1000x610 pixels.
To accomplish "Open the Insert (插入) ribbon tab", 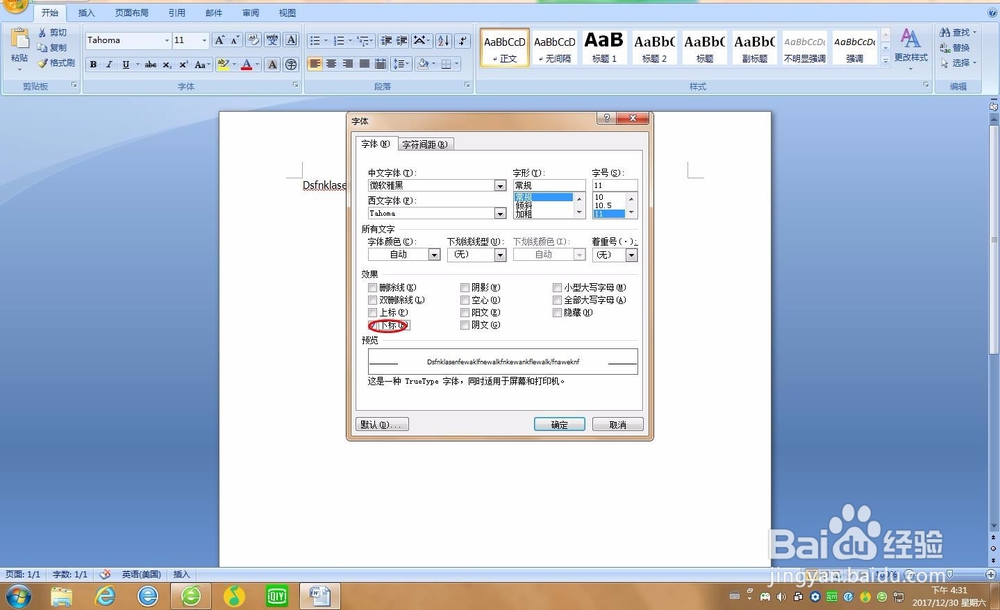I will (x=85, y=13).
